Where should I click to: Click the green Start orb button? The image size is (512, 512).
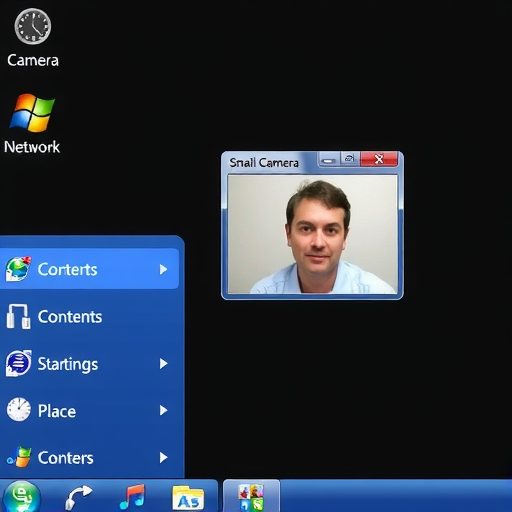tap(22, 497)
